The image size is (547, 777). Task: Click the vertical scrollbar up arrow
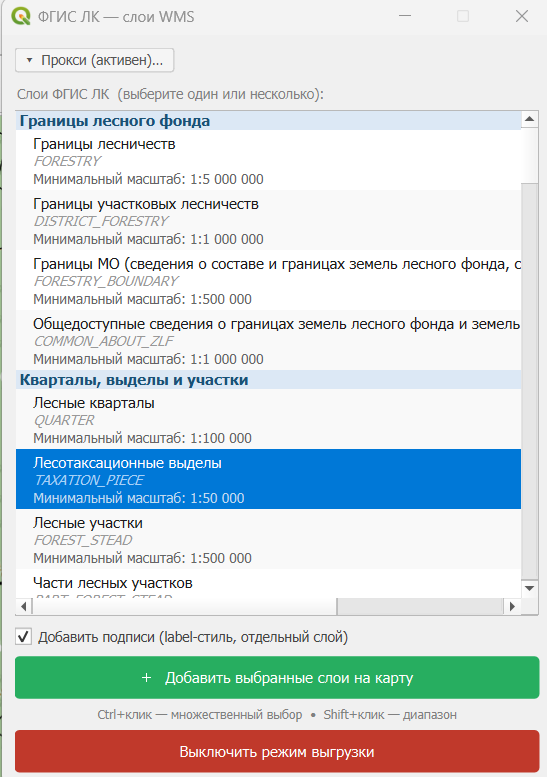pyautogui.click(x=530, y=119)
